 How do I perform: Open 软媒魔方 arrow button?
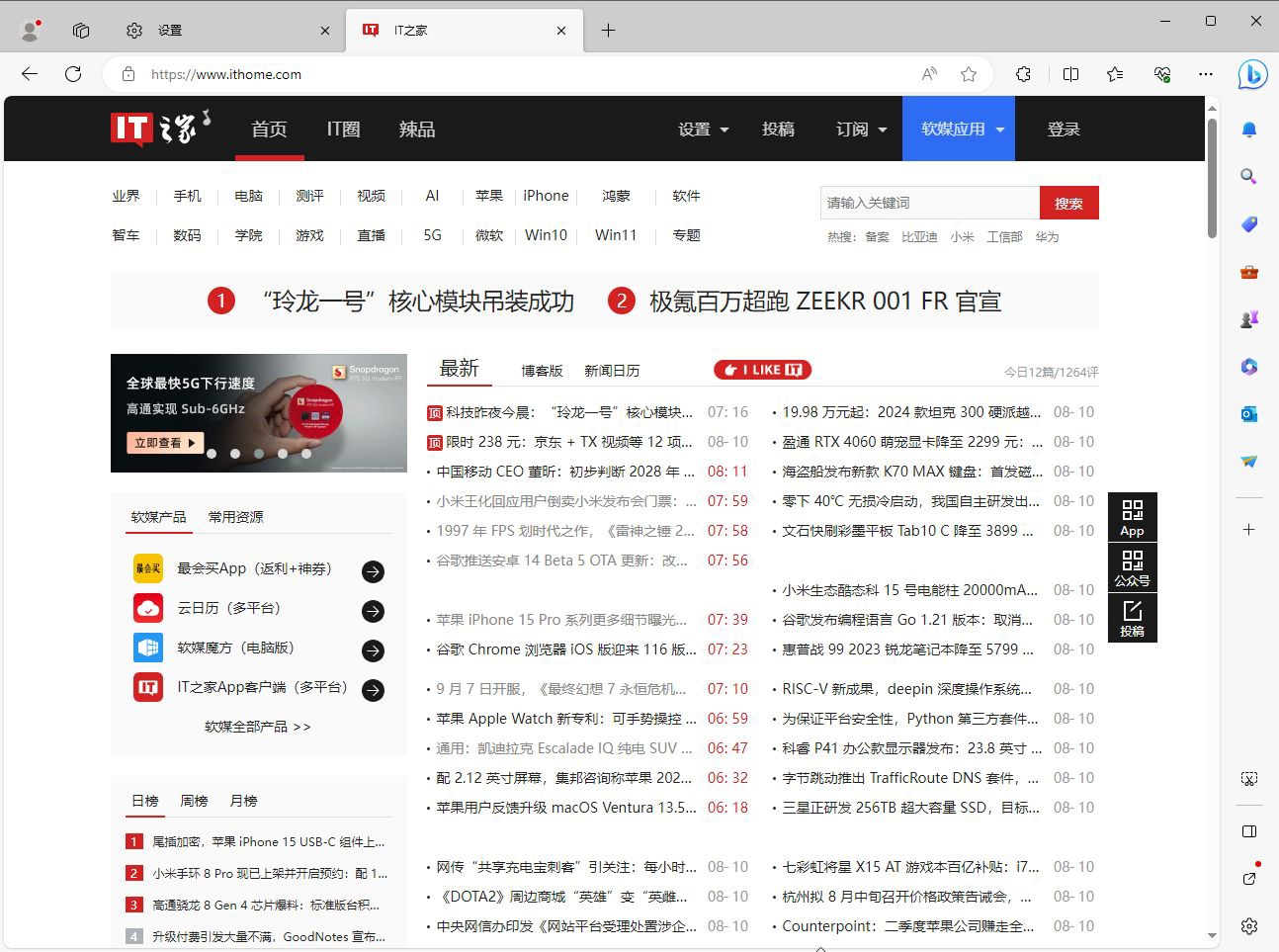pos(373,650)
